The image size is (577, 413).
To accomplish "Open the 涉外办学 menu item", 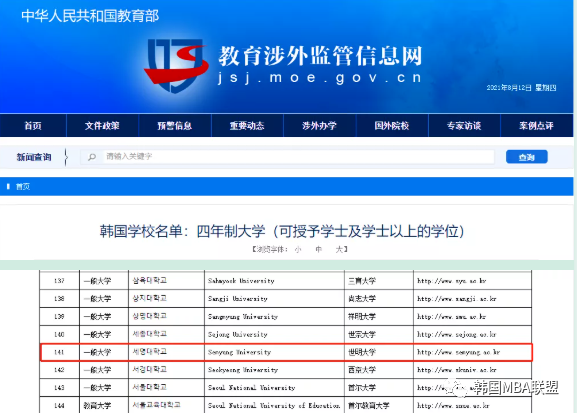I will (x=319, y=126).
